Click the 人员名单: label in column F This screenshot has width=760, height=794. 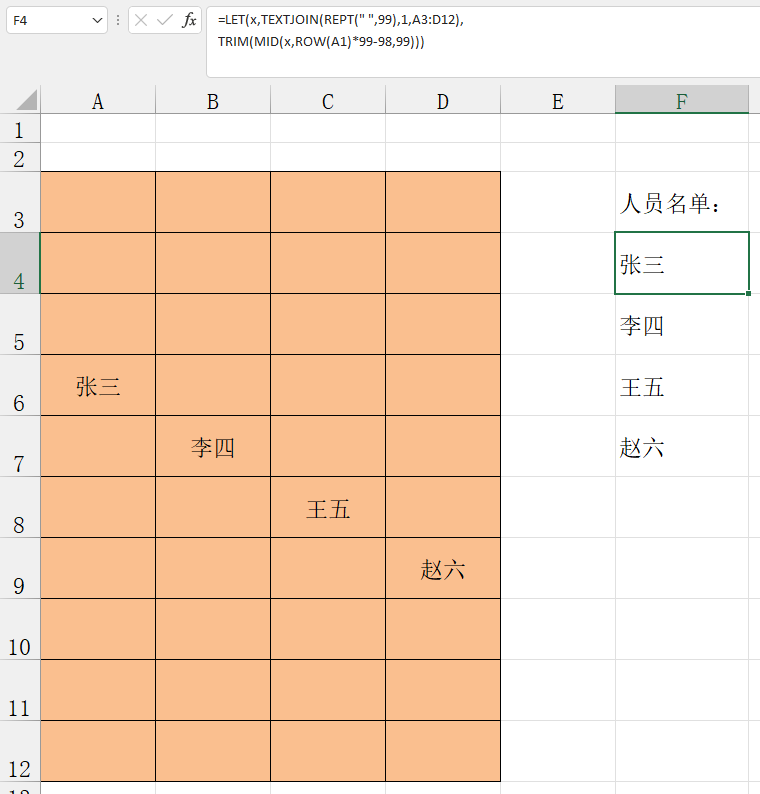pos(669,204)
